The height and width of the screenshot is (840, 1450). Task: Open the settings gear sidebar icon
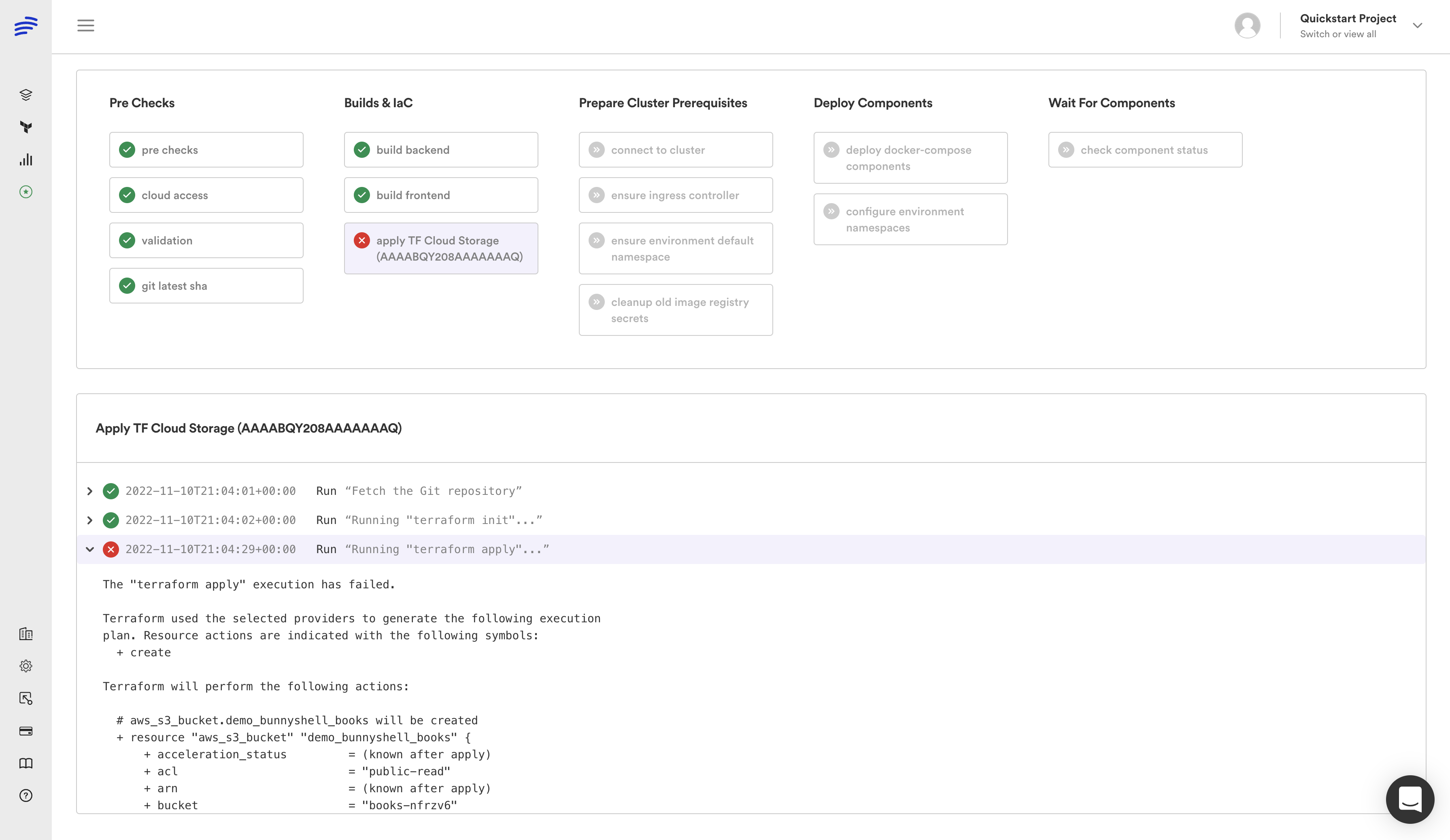[x=26, y=666]
